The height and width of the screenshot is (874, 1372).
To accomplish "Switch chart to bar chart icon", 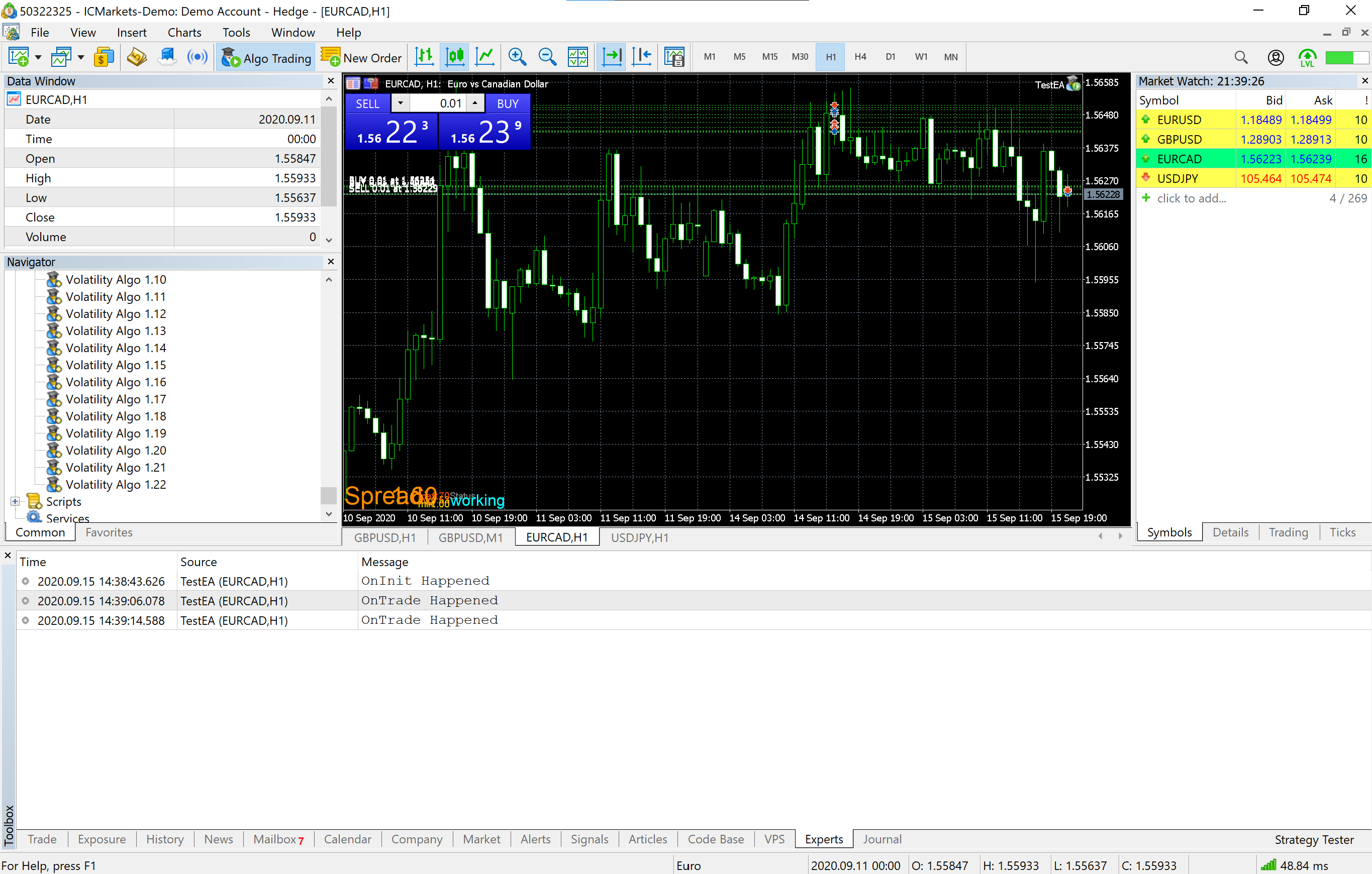I will coord(425,57).
